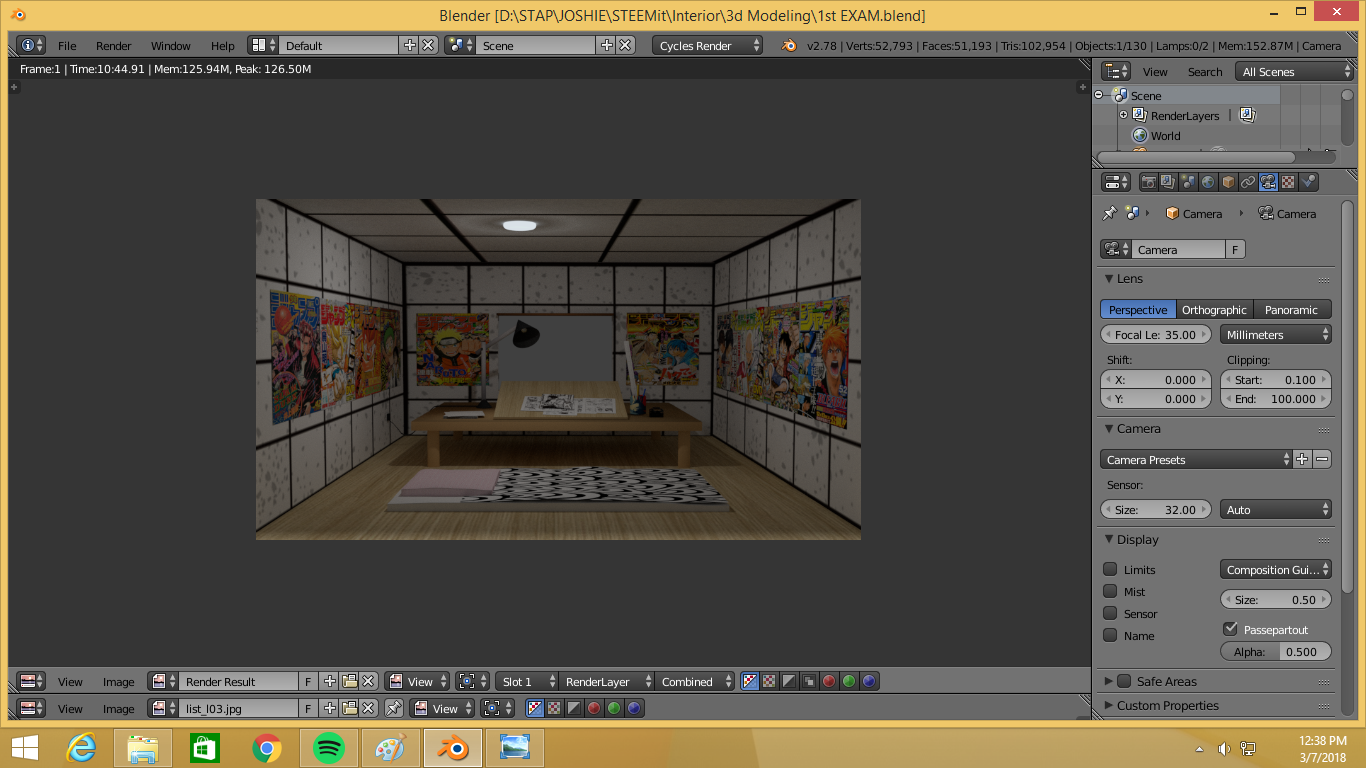Enable the Name display checkbox
The height and width of the screenshot is (768, 1366).
coord(1110,635)
